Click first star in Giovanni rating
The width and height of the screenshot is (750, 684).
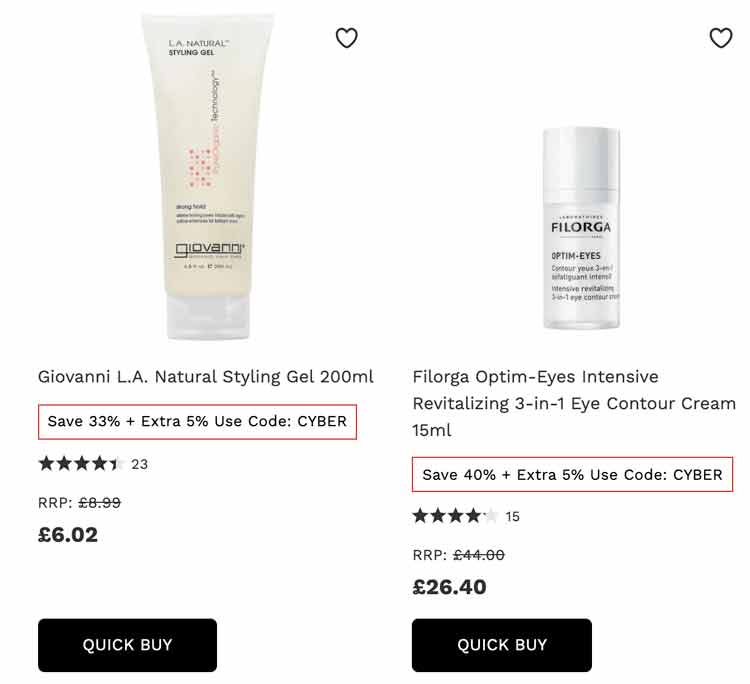[x=46, y=463]
